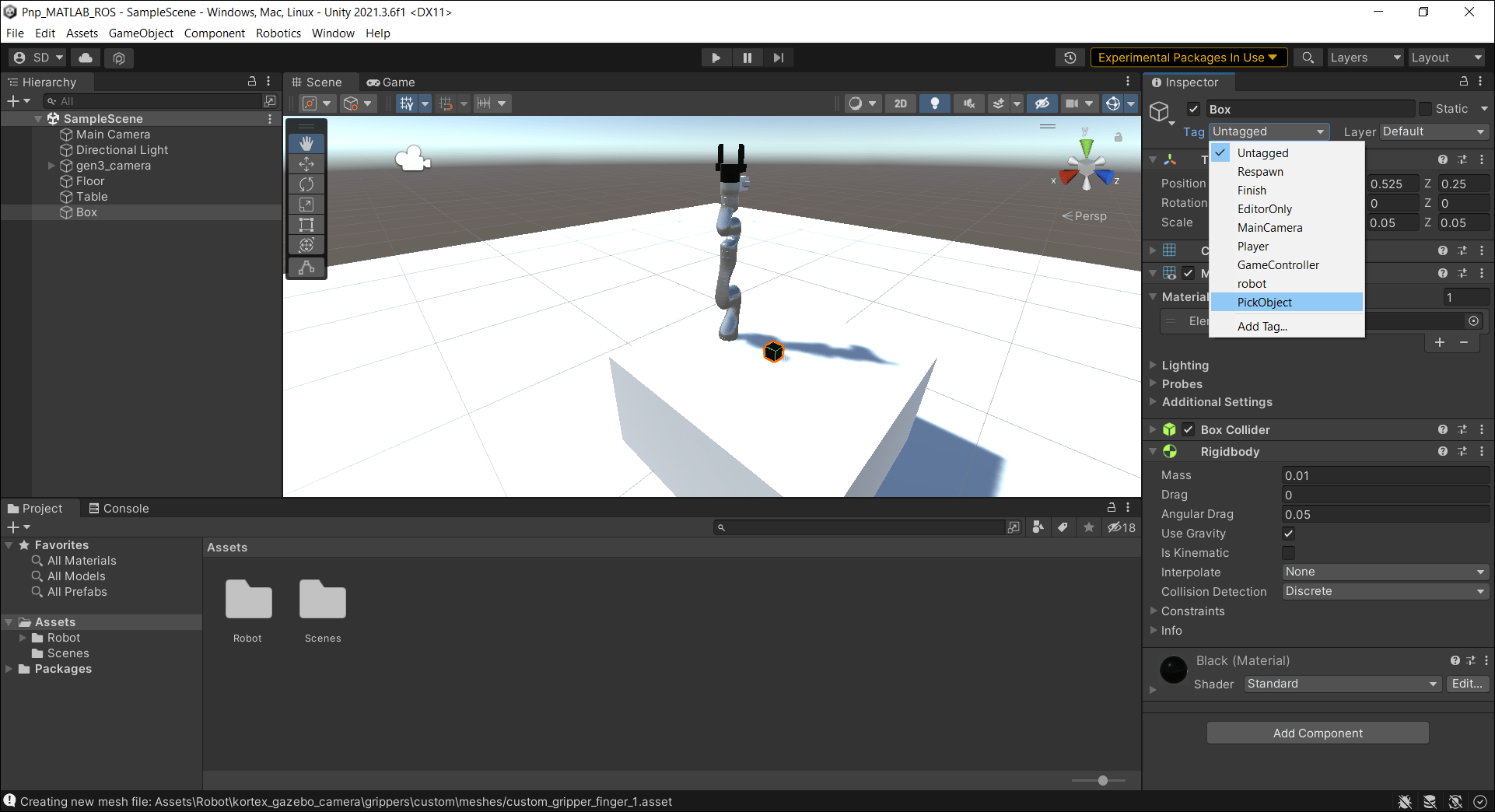Viewport: 1495px width, 812px height.
Task: Open Collision Detection dropdown
Action: click(1385, 591)
